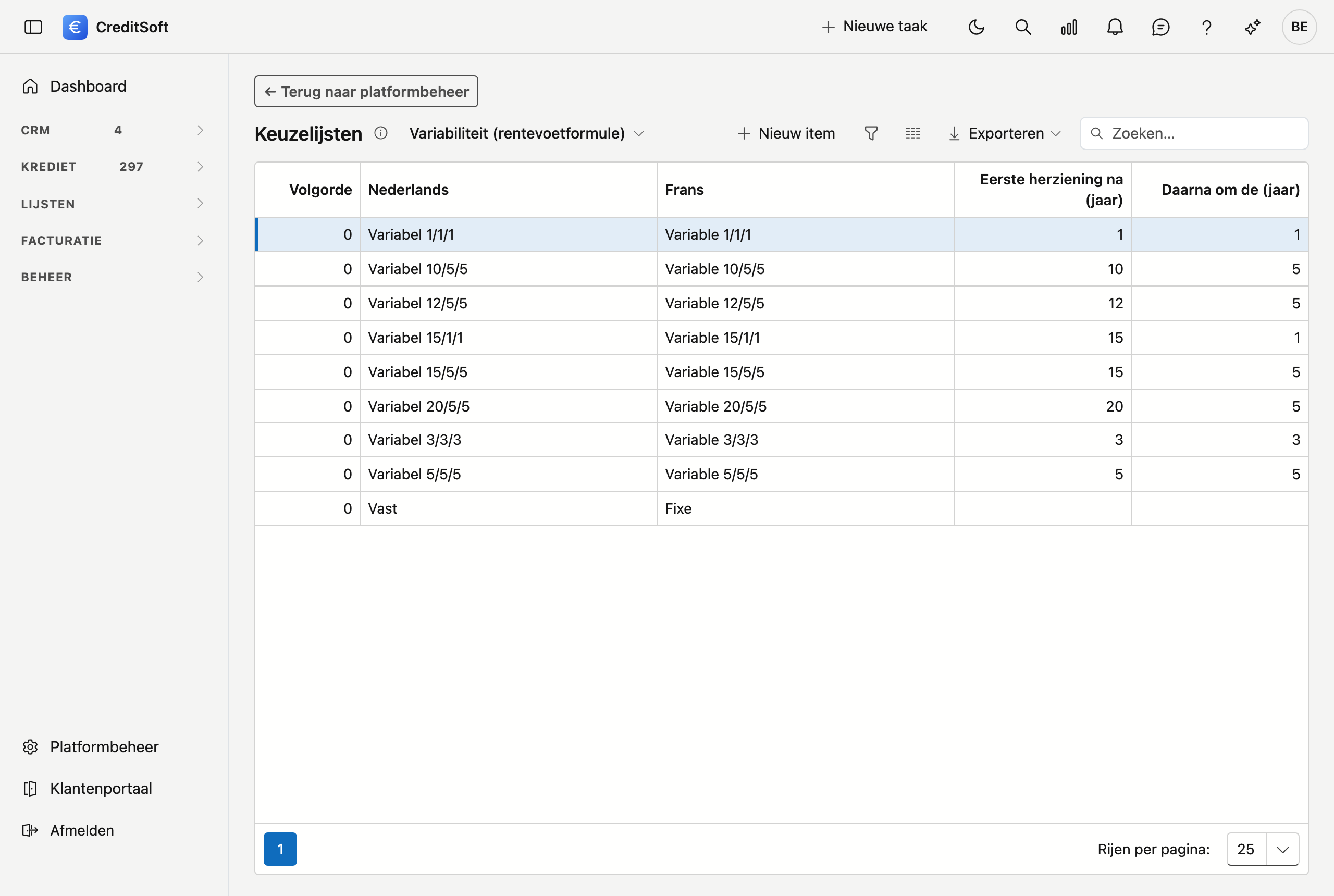
Task: Switch to dark mode moon icon
Action: [x=977, y=27]
